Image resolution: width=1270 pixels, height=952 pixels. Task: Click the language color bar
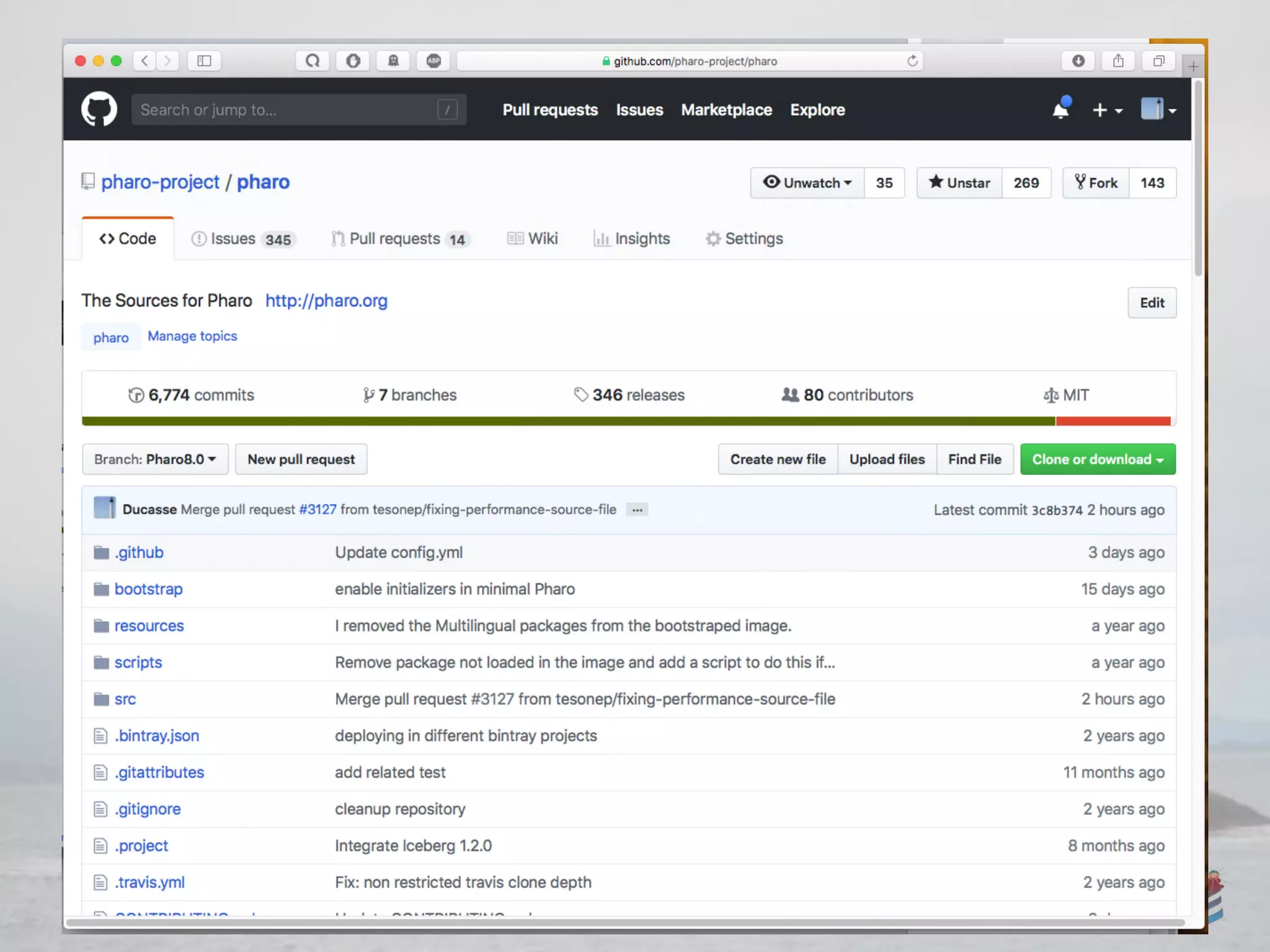[626, 421]
